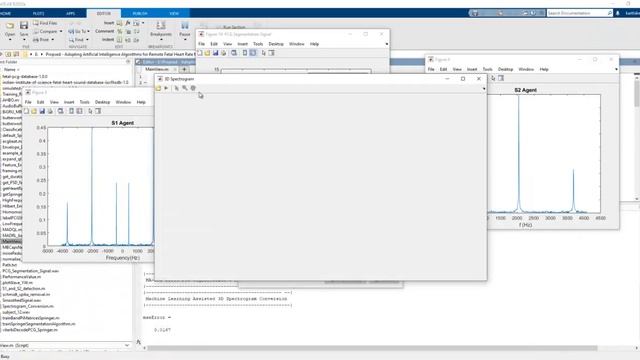Select the fetal-pcg-database-1.0.0 folder
Screen dimensions: 640x360
[25, 76]
